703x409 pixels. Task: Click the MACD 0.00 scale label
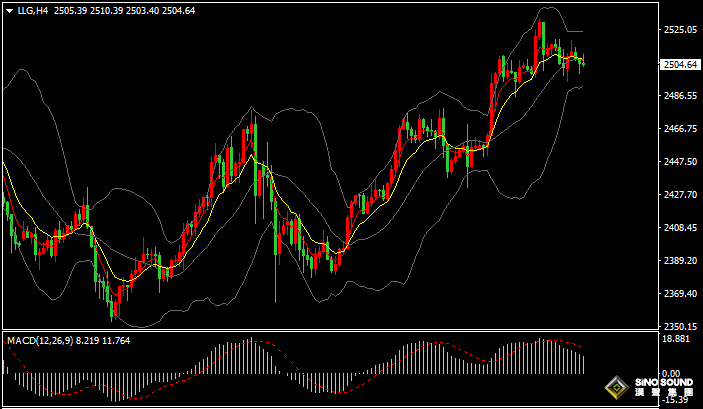pyautogui.click(x=674, y=373)
